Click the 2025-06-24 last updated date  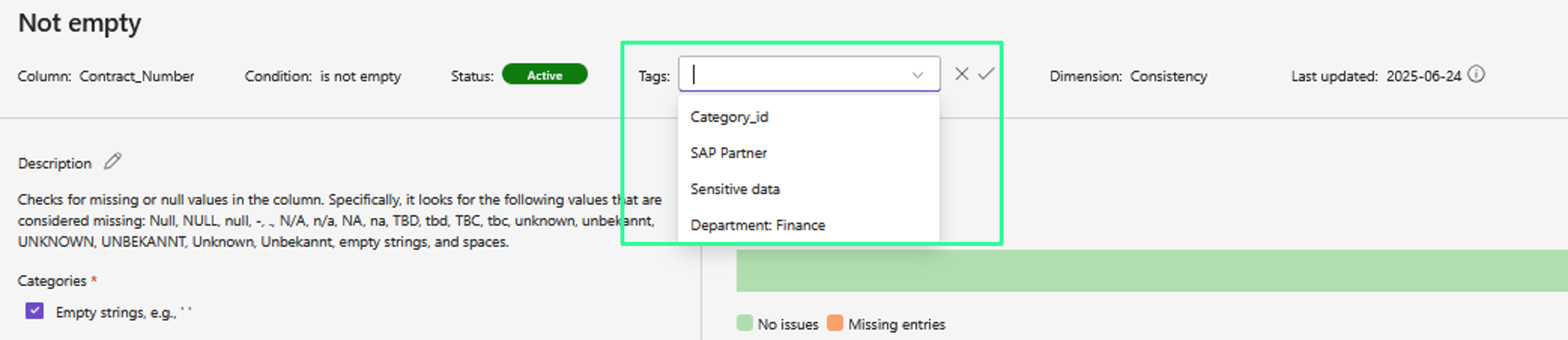point(1423,76)
